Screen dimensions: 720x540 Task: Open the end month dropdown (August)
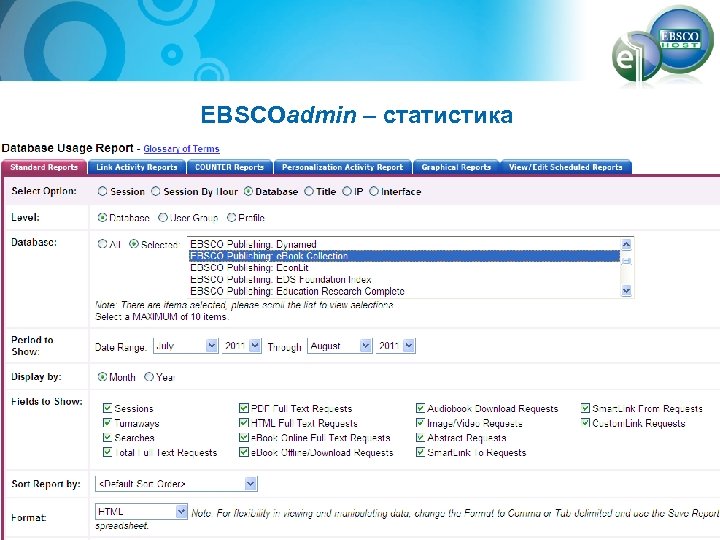click(x=339, y=346)
